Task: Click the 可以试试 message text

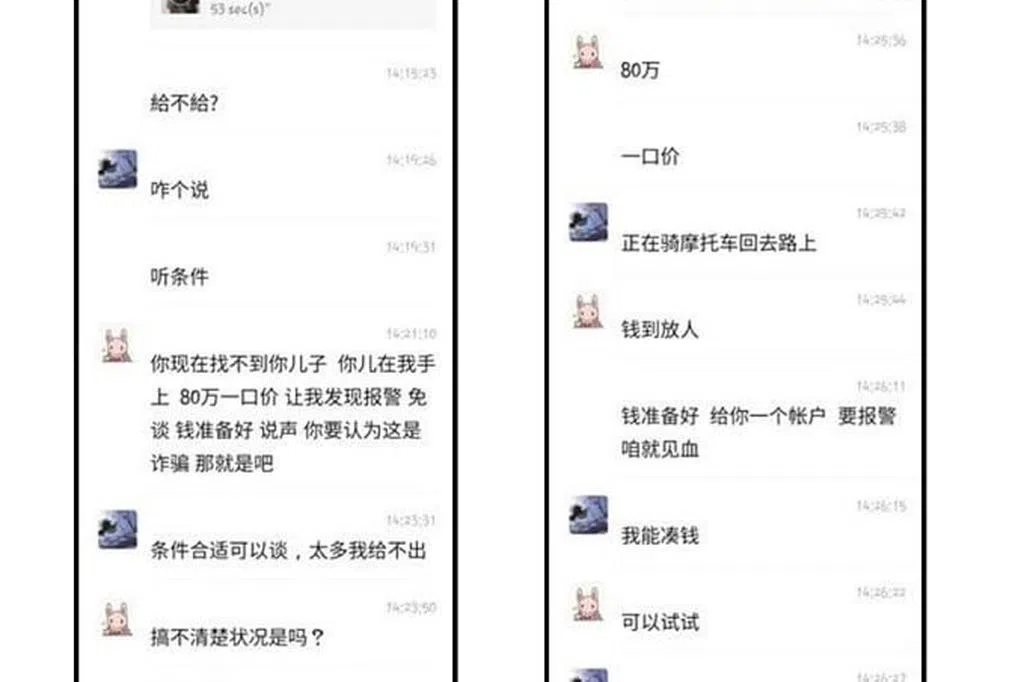Action: click(660, 622)
